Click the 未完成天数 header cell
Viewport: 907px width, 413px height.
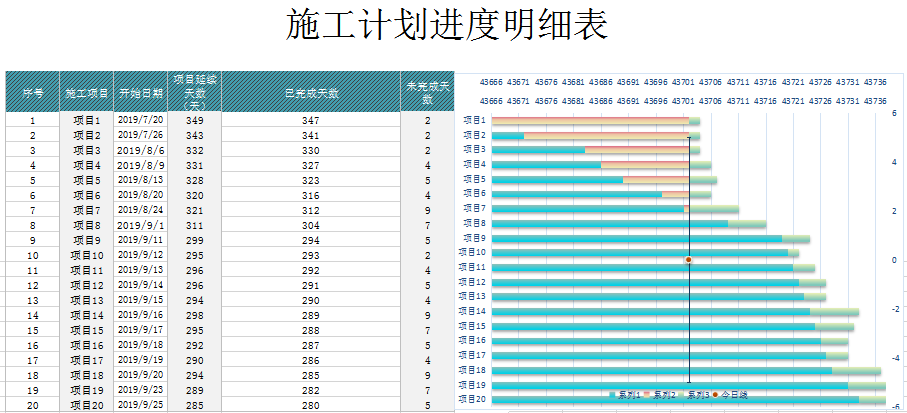(x=427, y=92)
